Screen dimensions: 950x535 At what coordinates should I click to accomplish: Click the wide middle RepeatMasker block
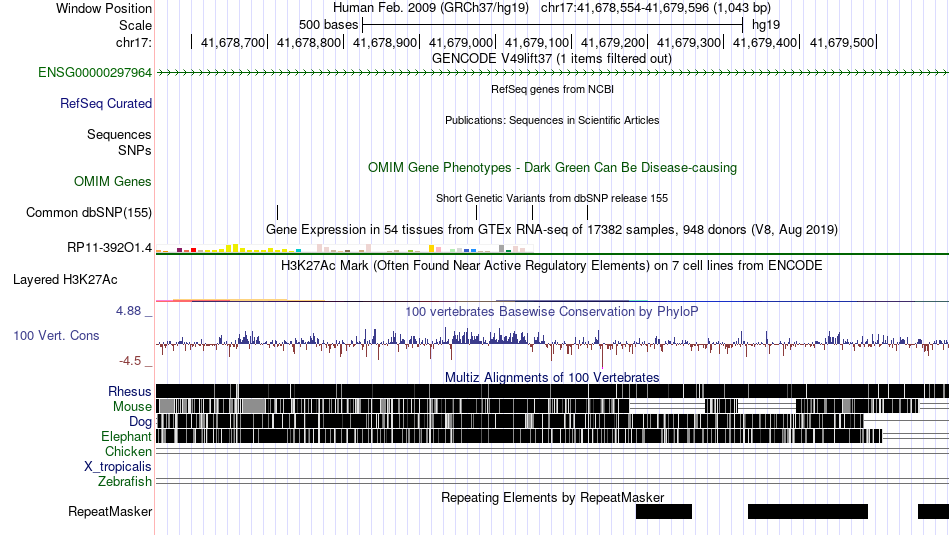808,511
